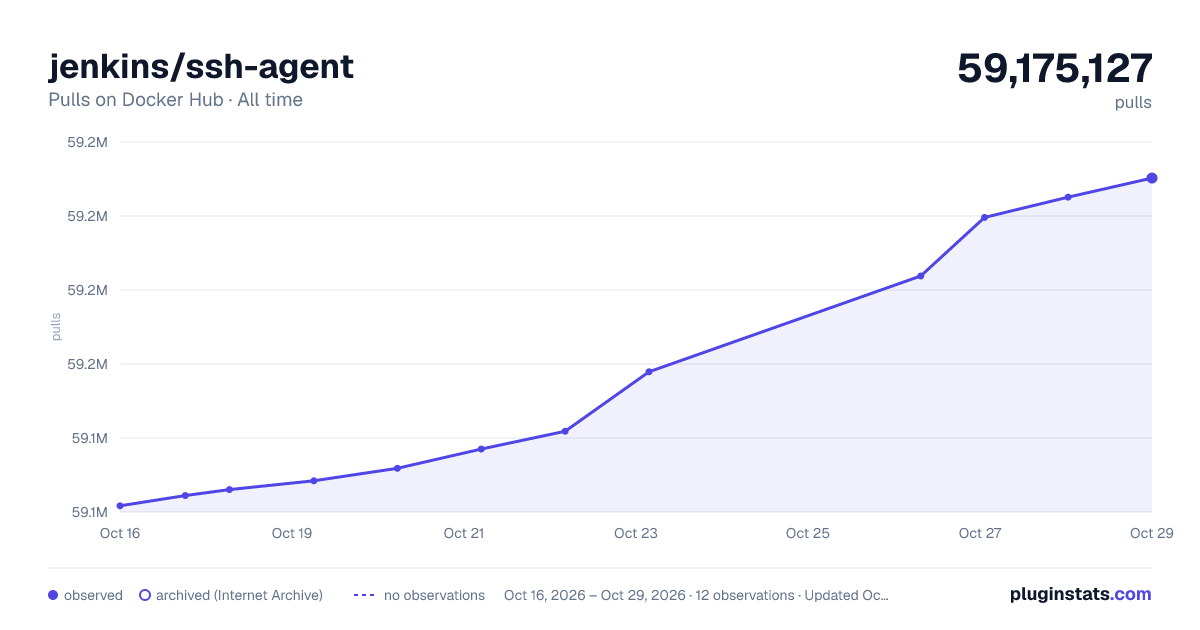
Task: Click the archived legend hollow circle
Action: coord(144,595)
